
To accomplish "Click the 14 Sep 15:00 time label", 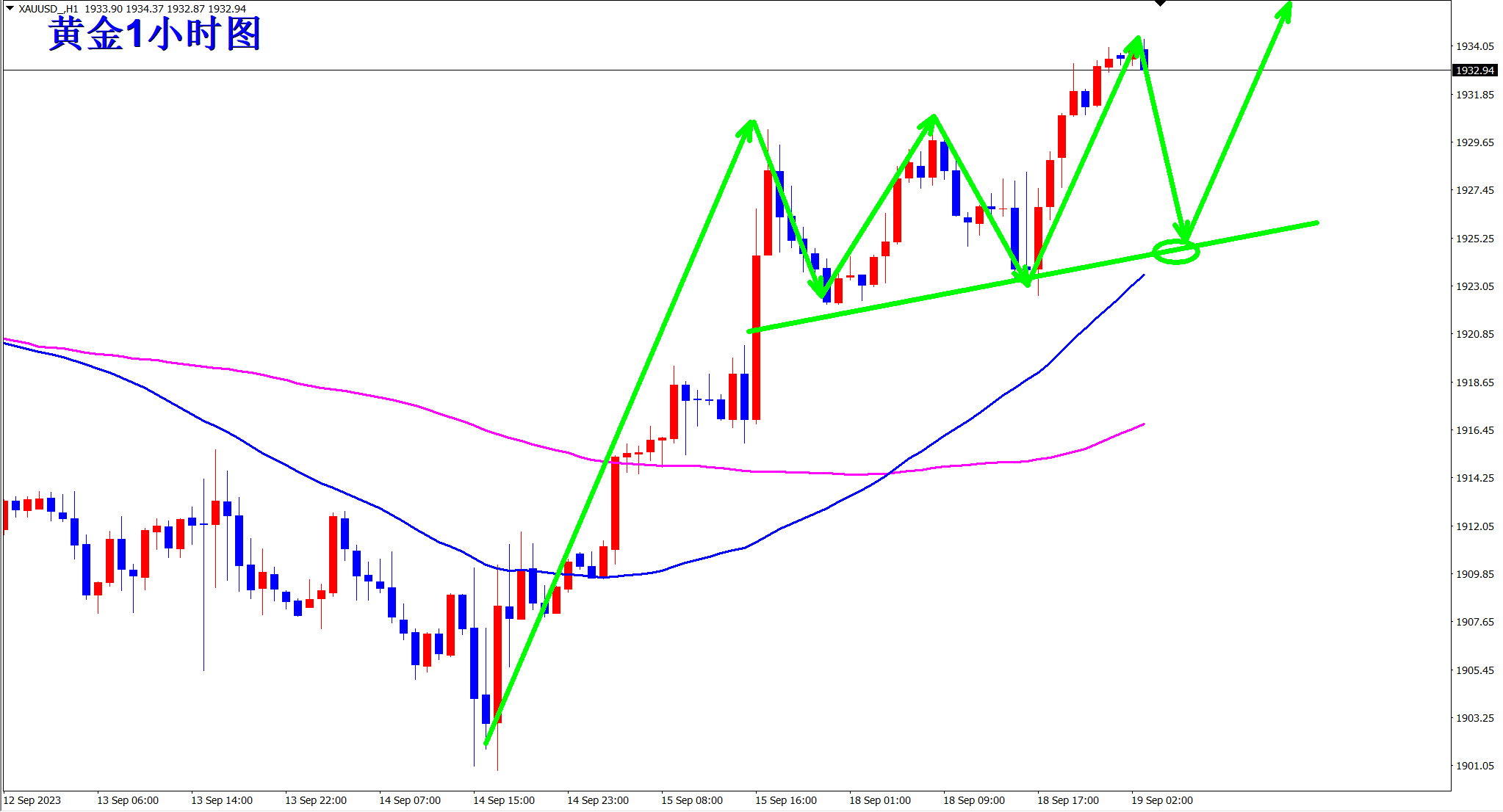I will [x=503, y=800].
